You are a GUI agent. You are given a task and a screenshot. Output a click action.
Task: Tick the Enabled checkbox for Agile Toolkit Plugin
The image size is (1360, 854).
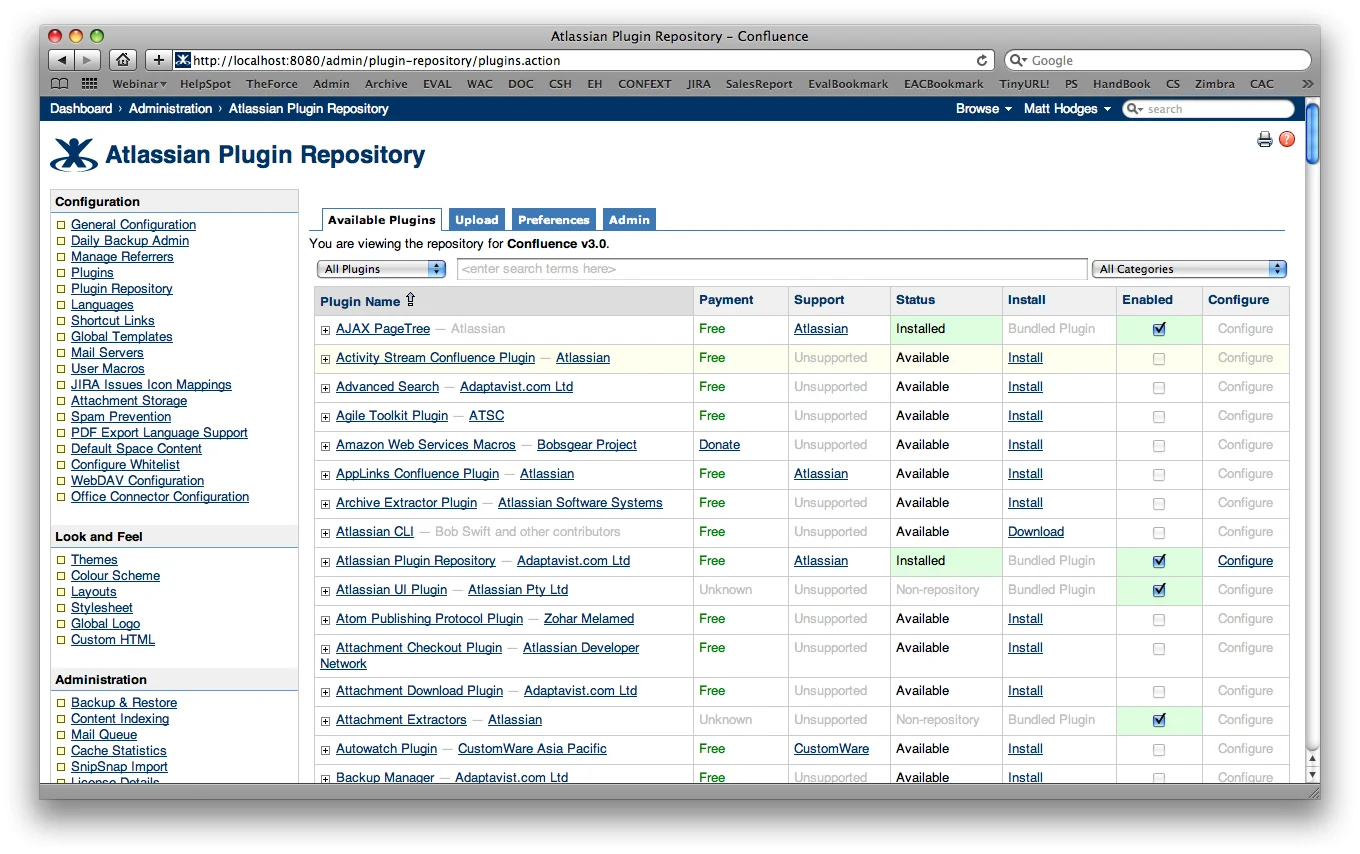[1159, 416]
